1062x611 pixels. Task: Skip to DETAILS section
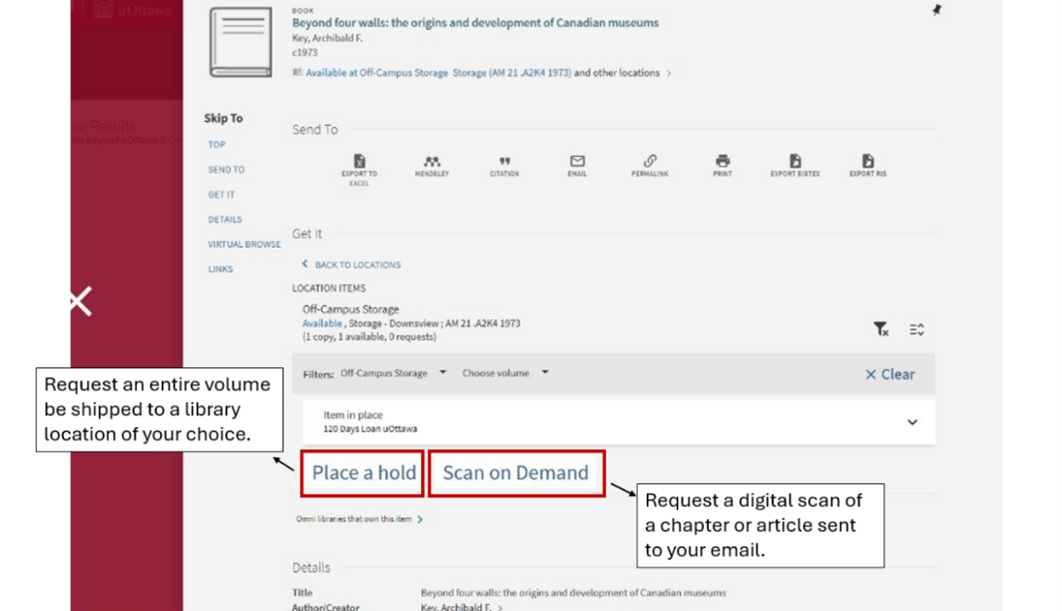225,219
